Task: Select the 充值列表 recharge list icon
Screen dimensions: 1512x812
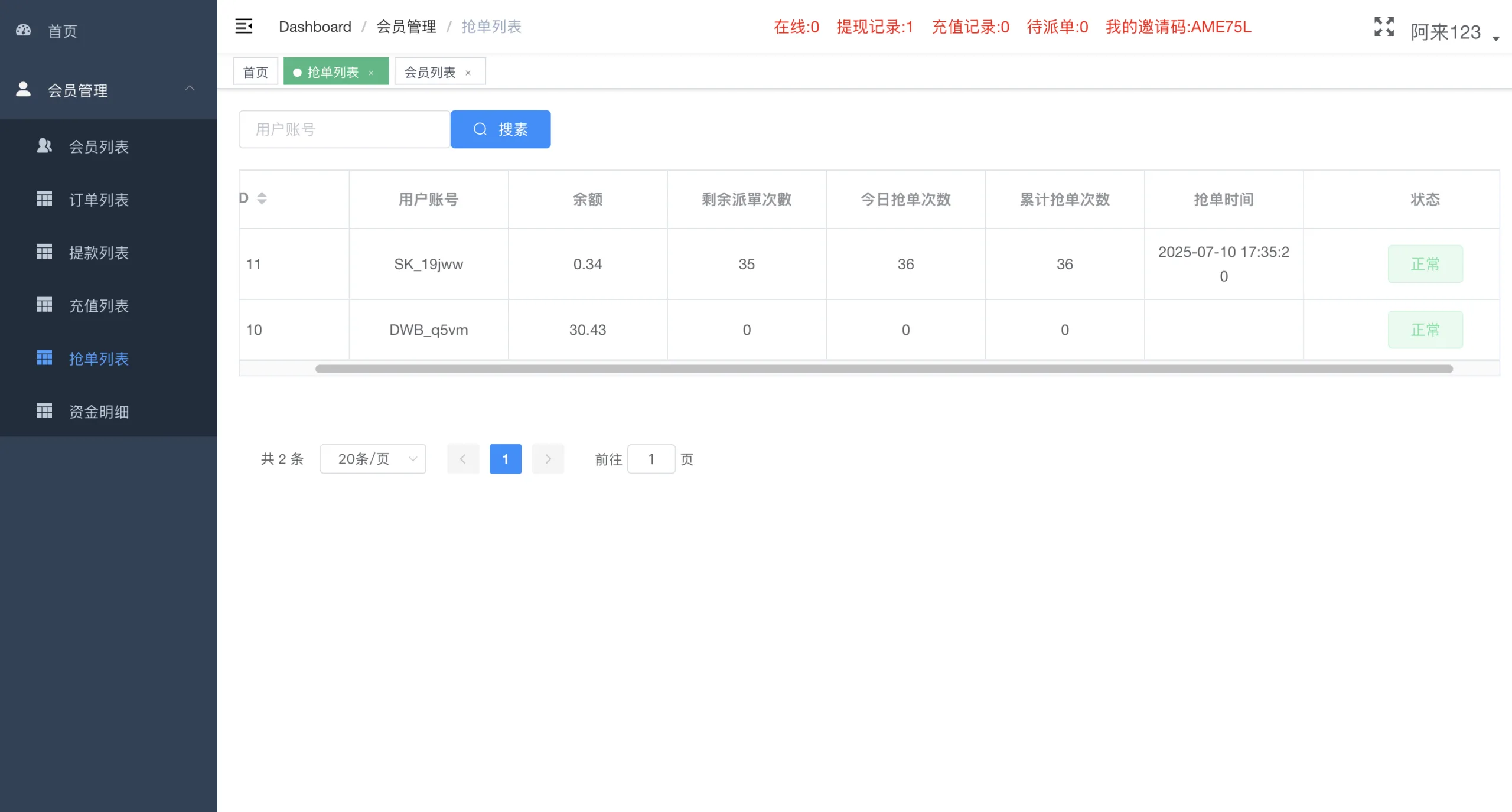Action: [x=45, y=305]
